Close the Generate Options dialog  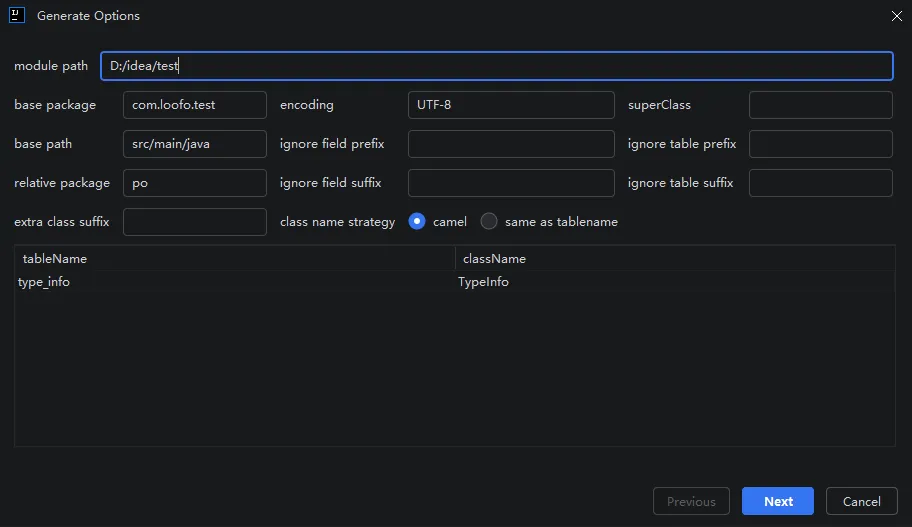895,15
